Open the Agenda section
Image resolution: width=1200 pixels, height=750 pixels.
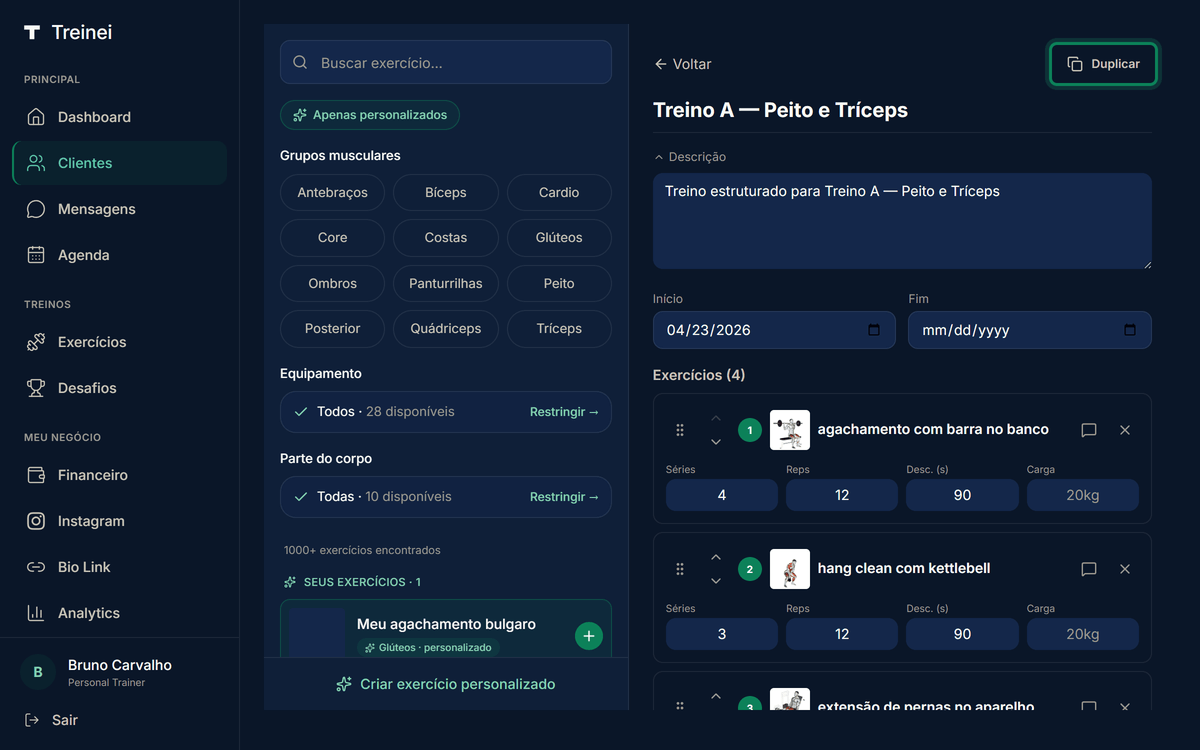(x=119, y=255)
